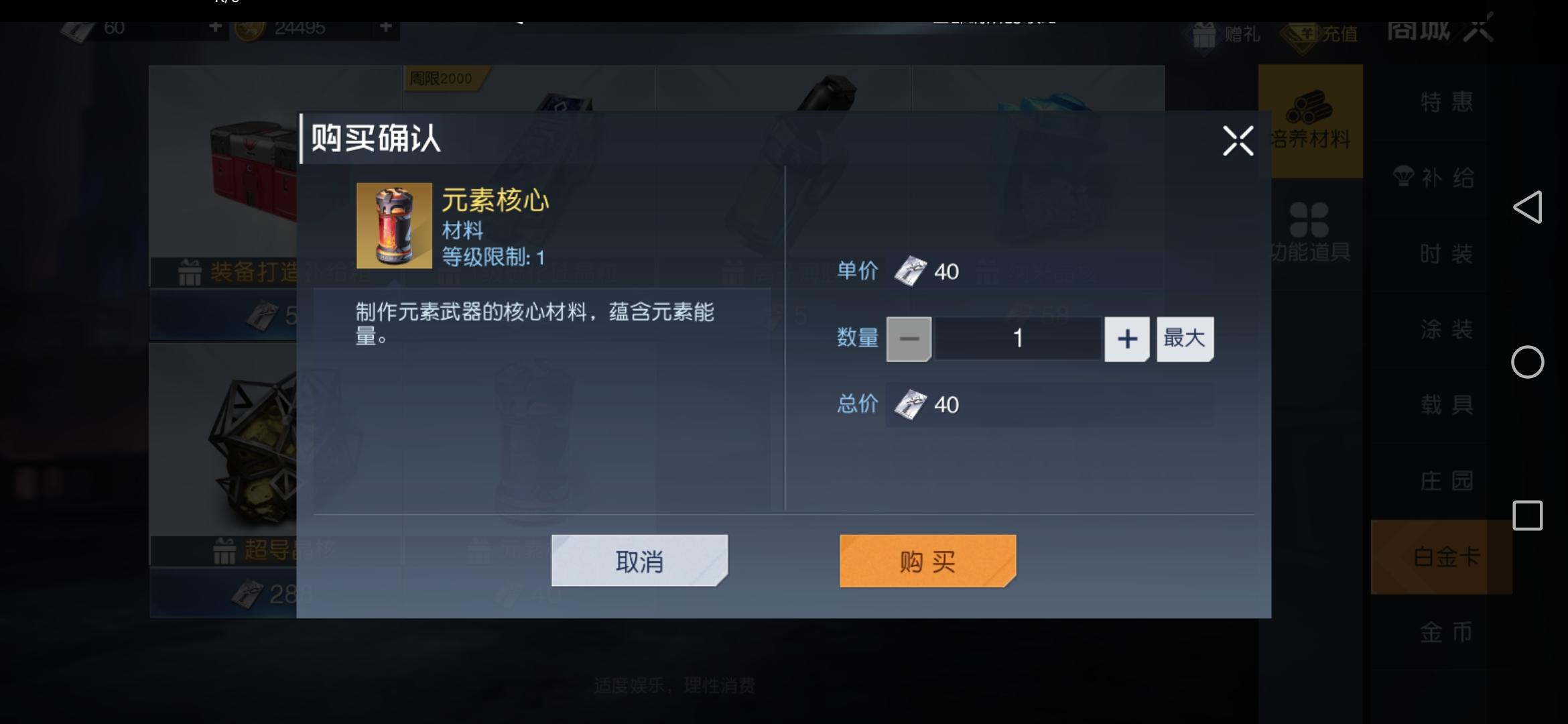
Task: Decrease quantity with the minus stepper
Action: [x=909, y=339]
